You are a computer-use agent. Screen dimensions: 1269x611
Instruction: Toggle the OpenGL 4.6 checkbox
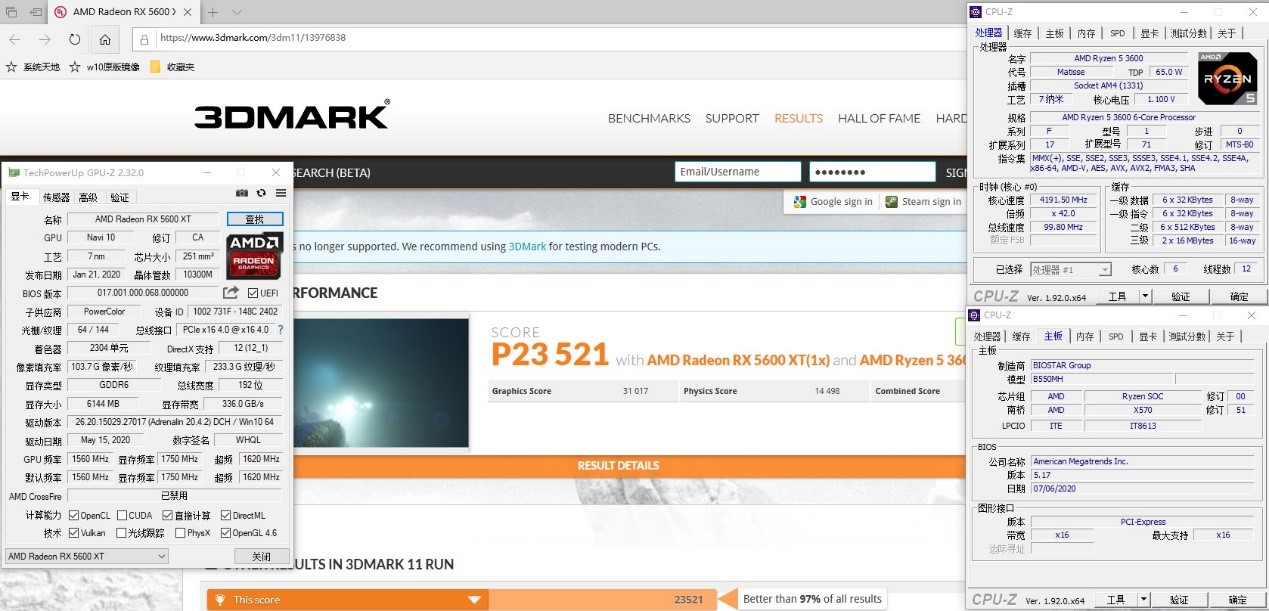[x=226, y=533]
